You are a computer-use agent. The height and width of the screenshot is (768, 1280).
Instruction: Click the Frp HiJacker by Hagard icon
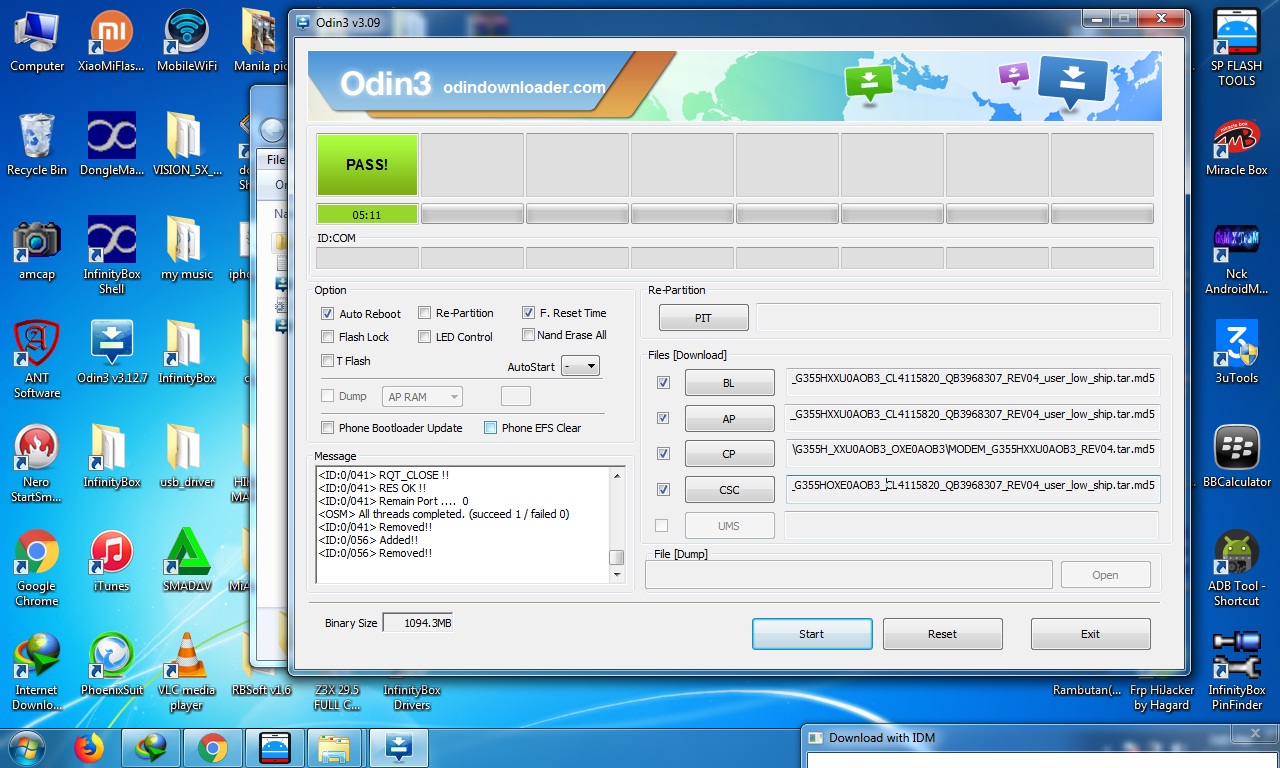tap(1160, 697)
